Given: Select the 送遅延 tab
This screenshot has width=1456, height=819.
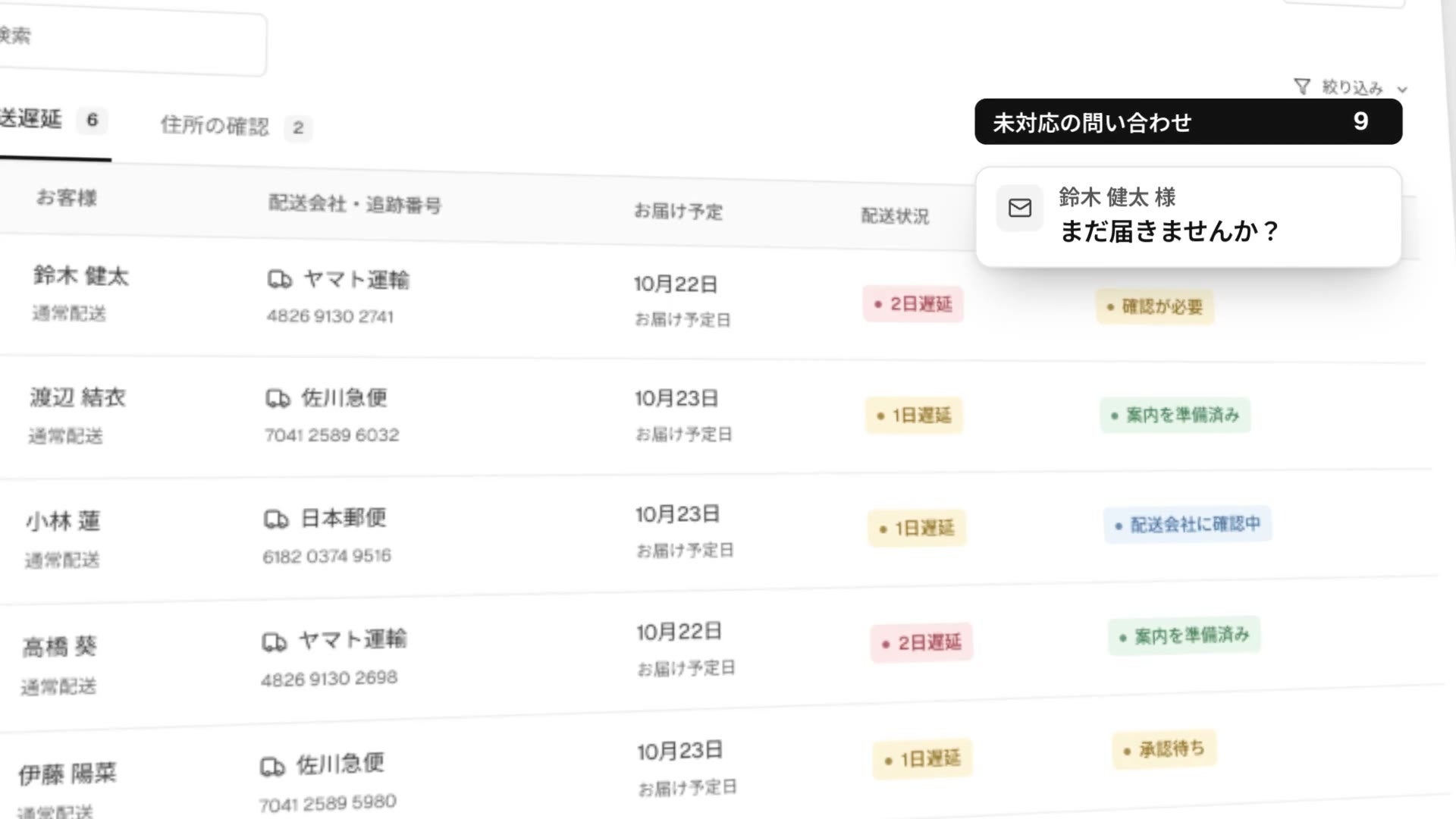Looking at the screenshot, I should (53, 120).
